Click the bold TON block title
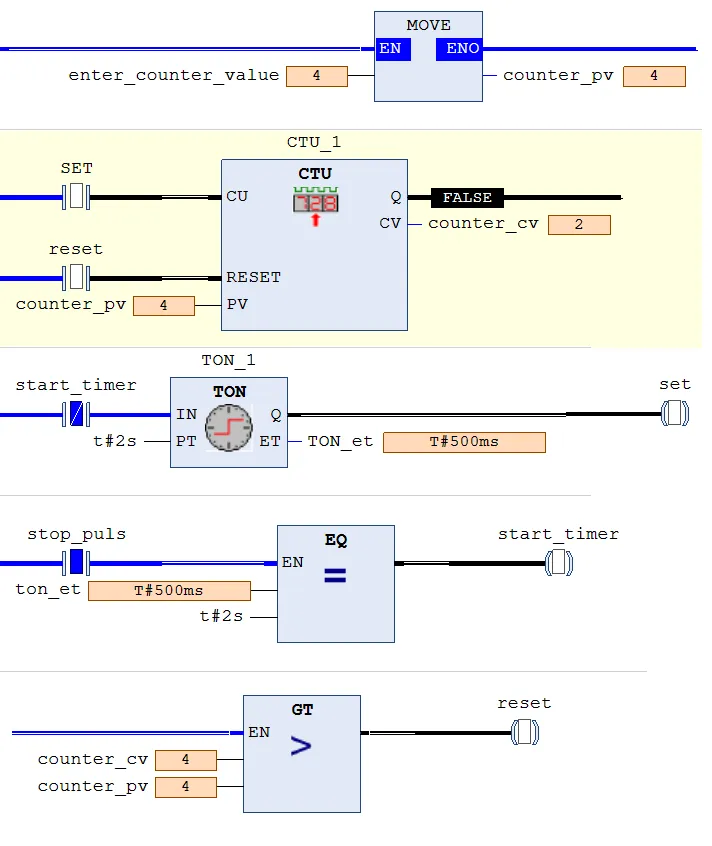This screenshot has height=846, width=712. pyautogui.click(x=229, y=392)
